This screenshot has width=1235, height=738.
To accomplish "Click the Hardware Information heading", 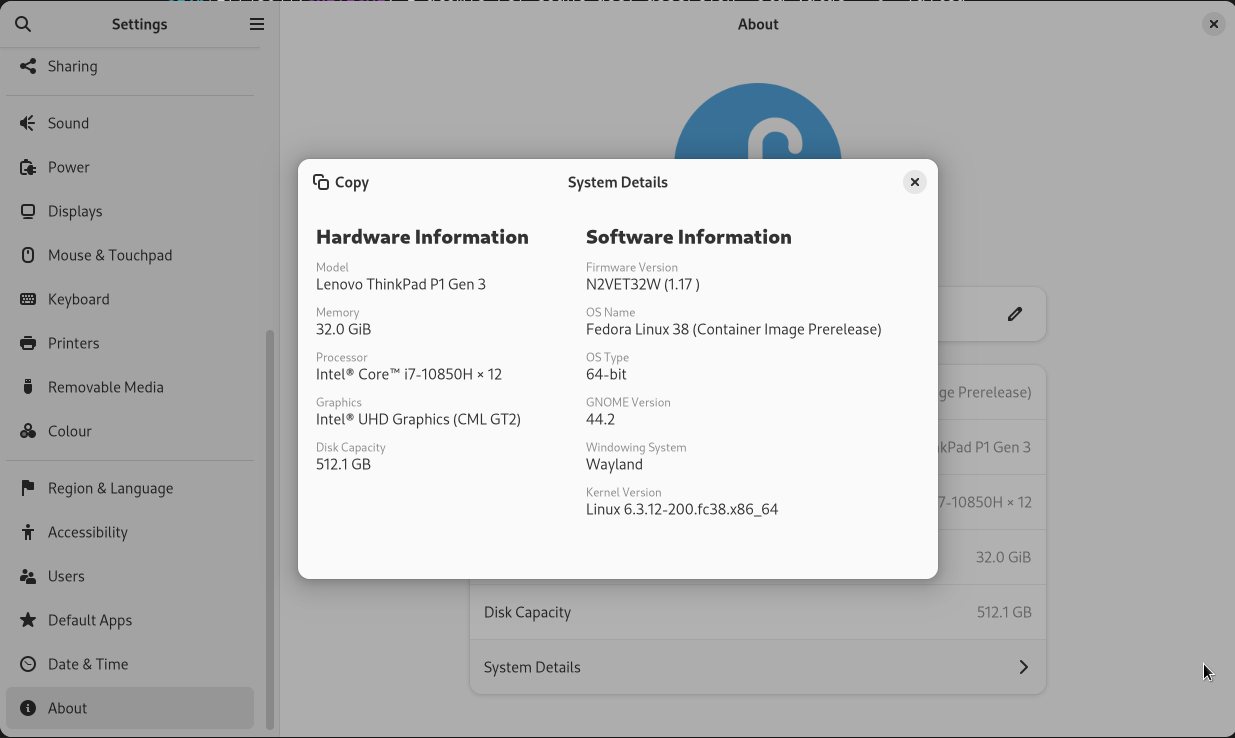I will [x=422, y=237].
